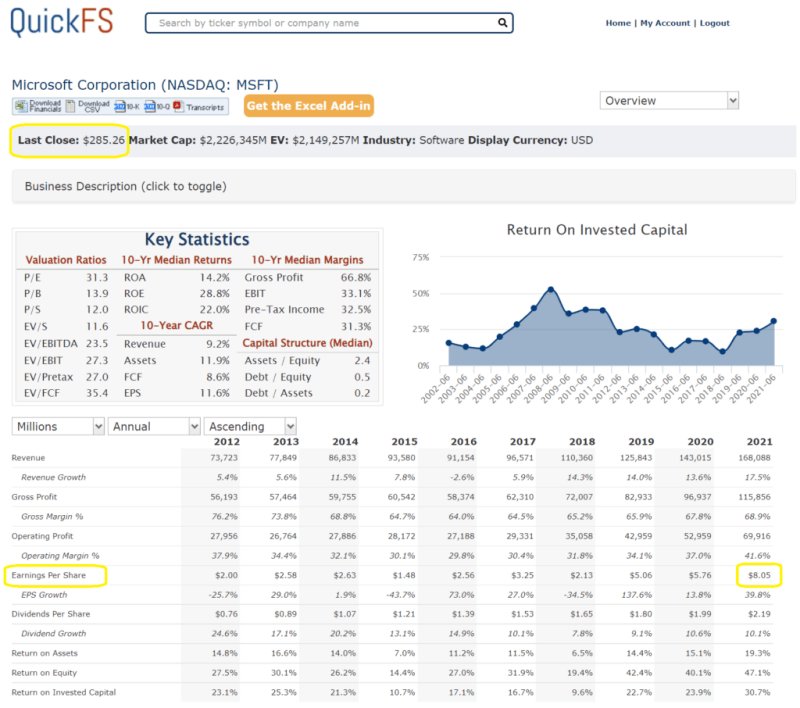Click the Revenue row label

coord(29,458)
